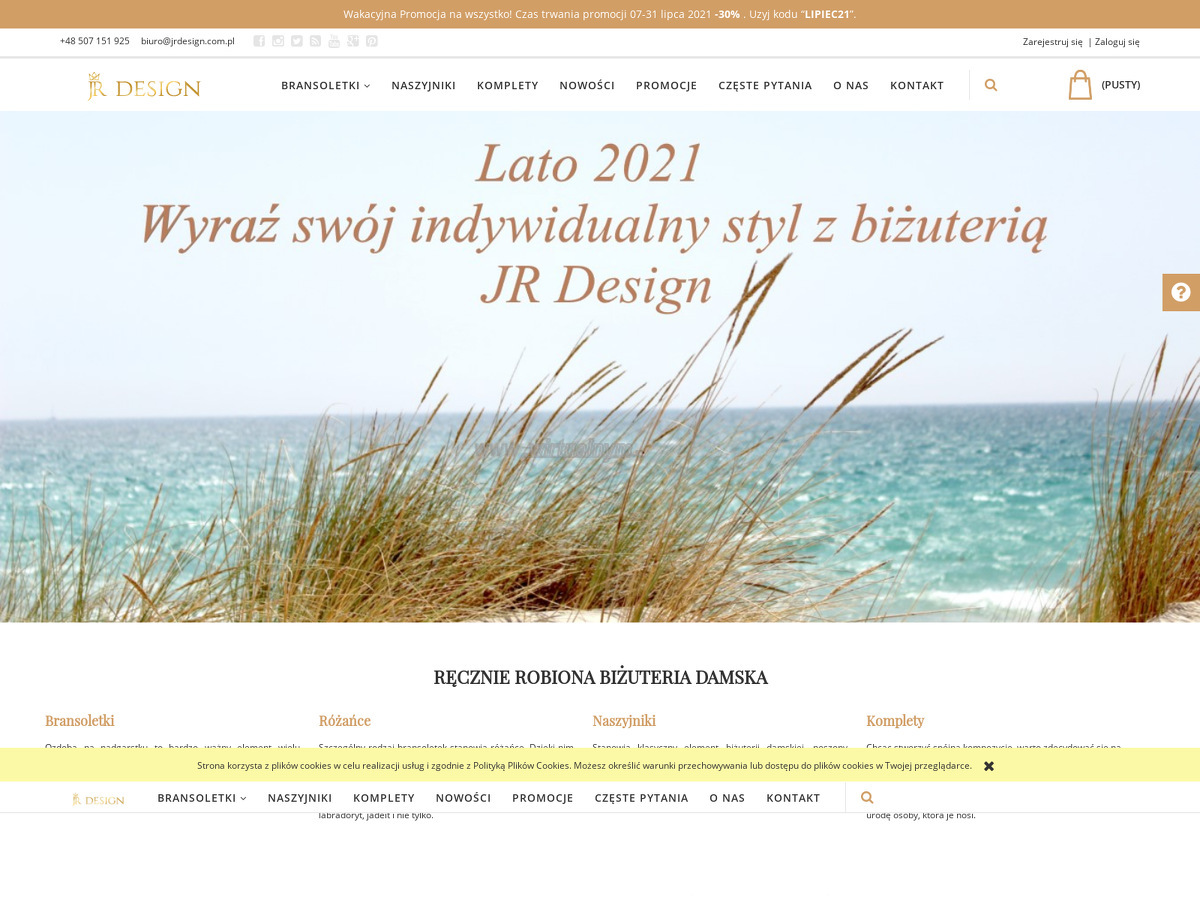The image size is (1200, 899).
Task: Open the Pinterest social icon
Action: point(372,41)
